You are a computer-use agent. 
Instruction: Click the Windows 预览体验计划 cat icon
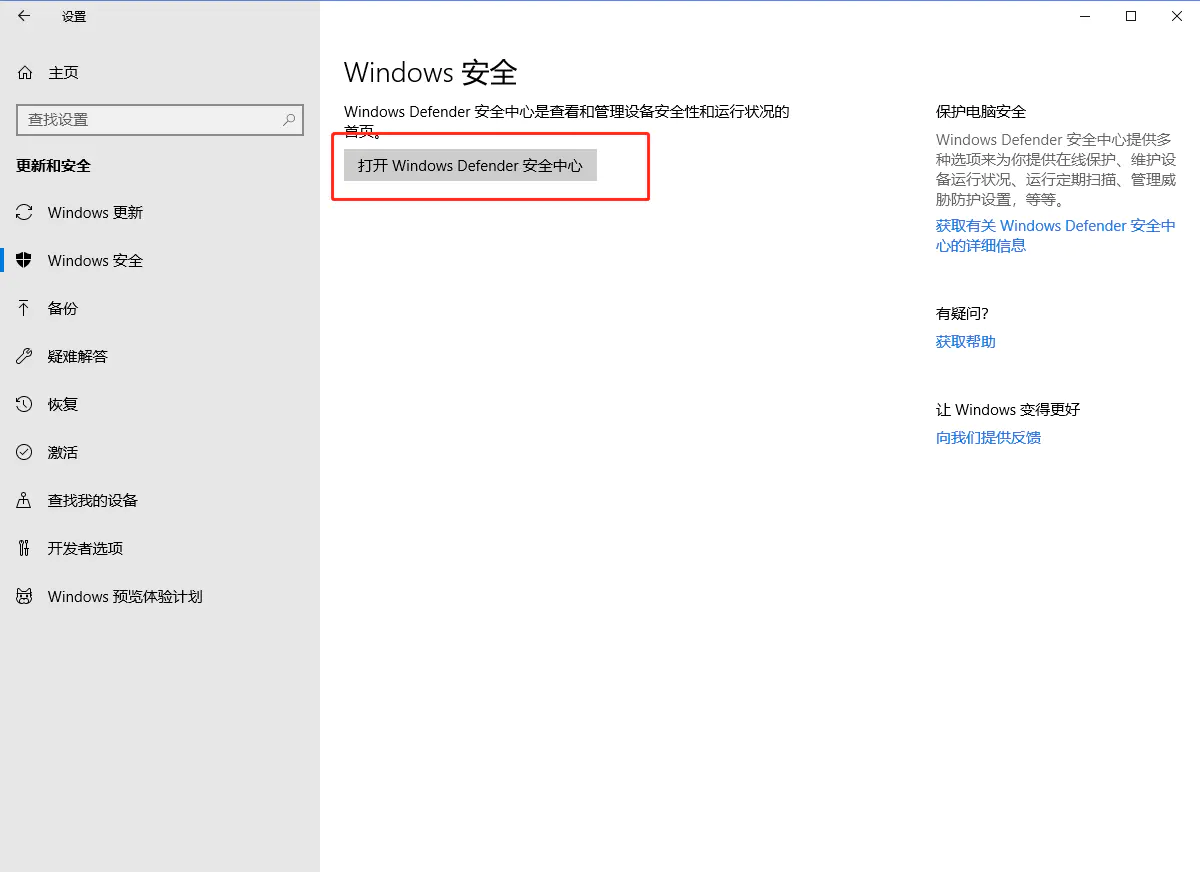24,597
